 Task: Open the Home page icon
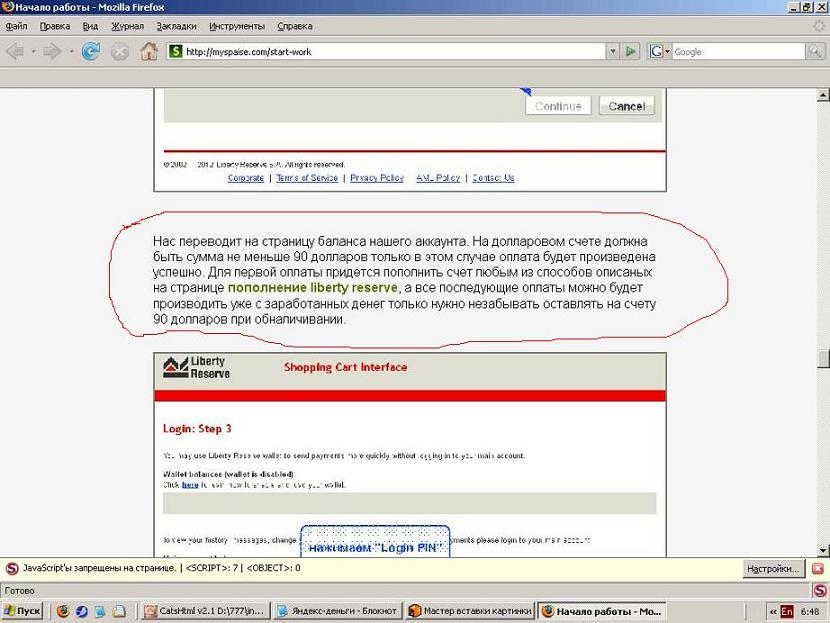149,51
